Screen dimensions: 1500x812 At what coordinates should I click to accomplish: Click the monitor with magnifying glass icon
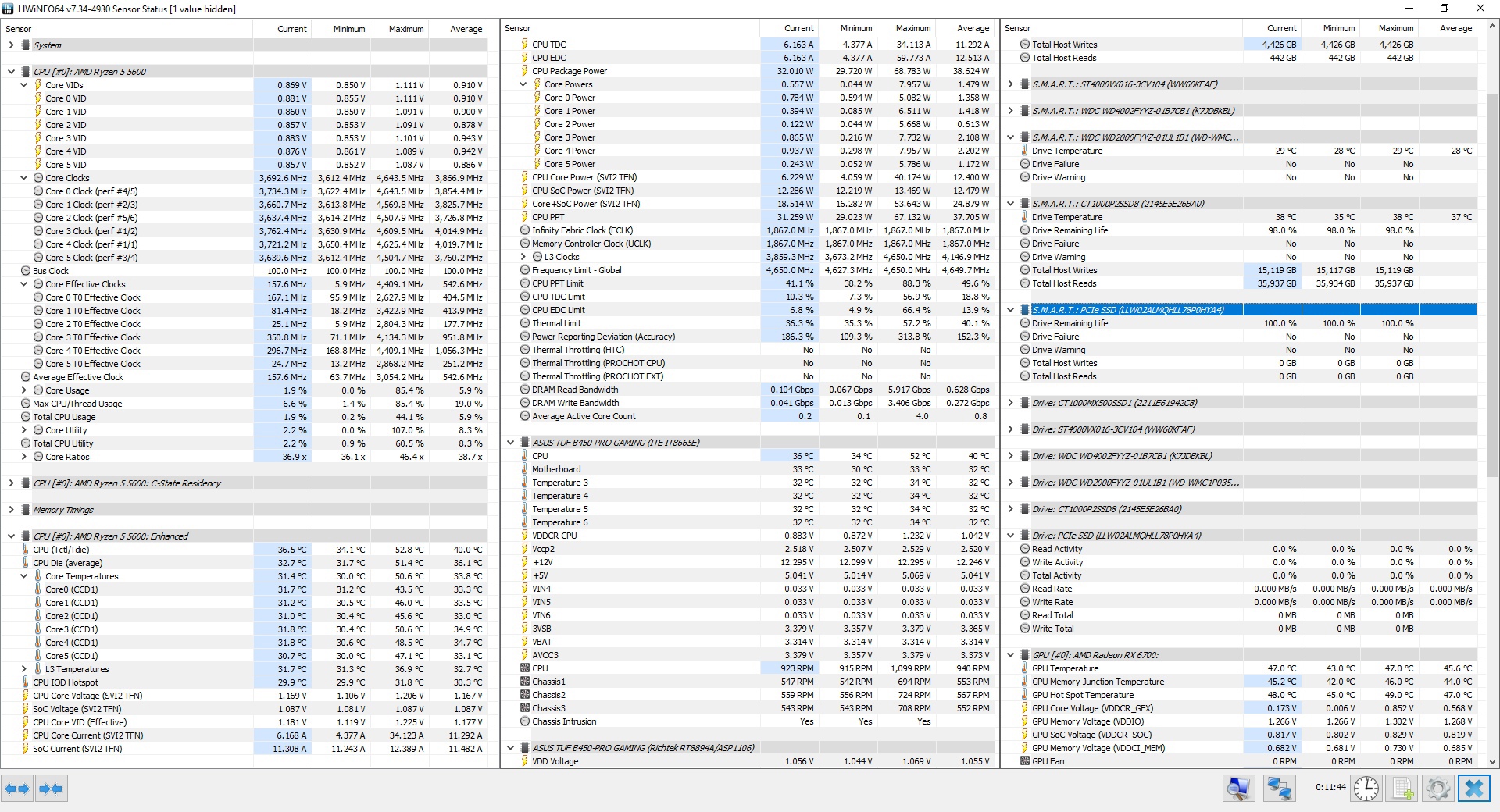[1238, 789]
